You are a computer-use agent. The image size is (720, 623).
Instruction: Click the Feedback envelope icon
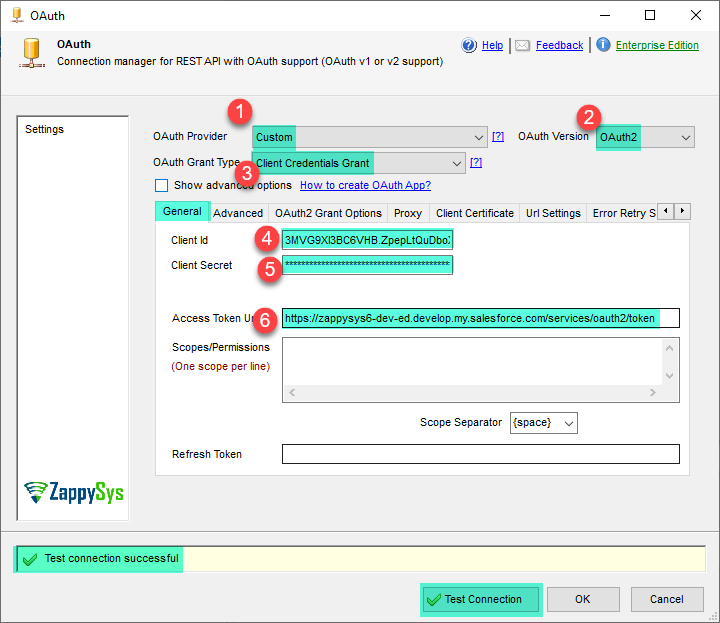tap(523, 45)
